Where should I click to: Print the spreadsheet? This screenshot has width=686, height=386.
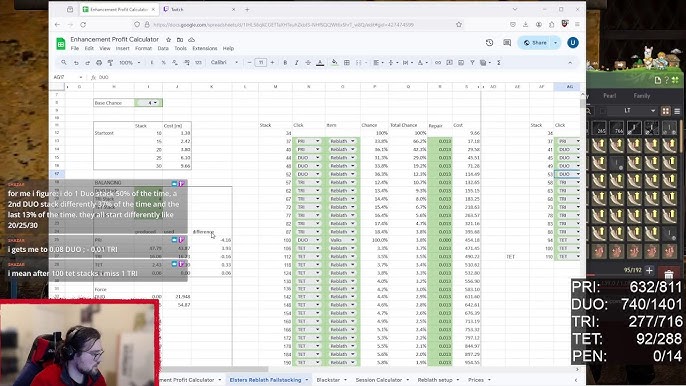tap(99, 63)
